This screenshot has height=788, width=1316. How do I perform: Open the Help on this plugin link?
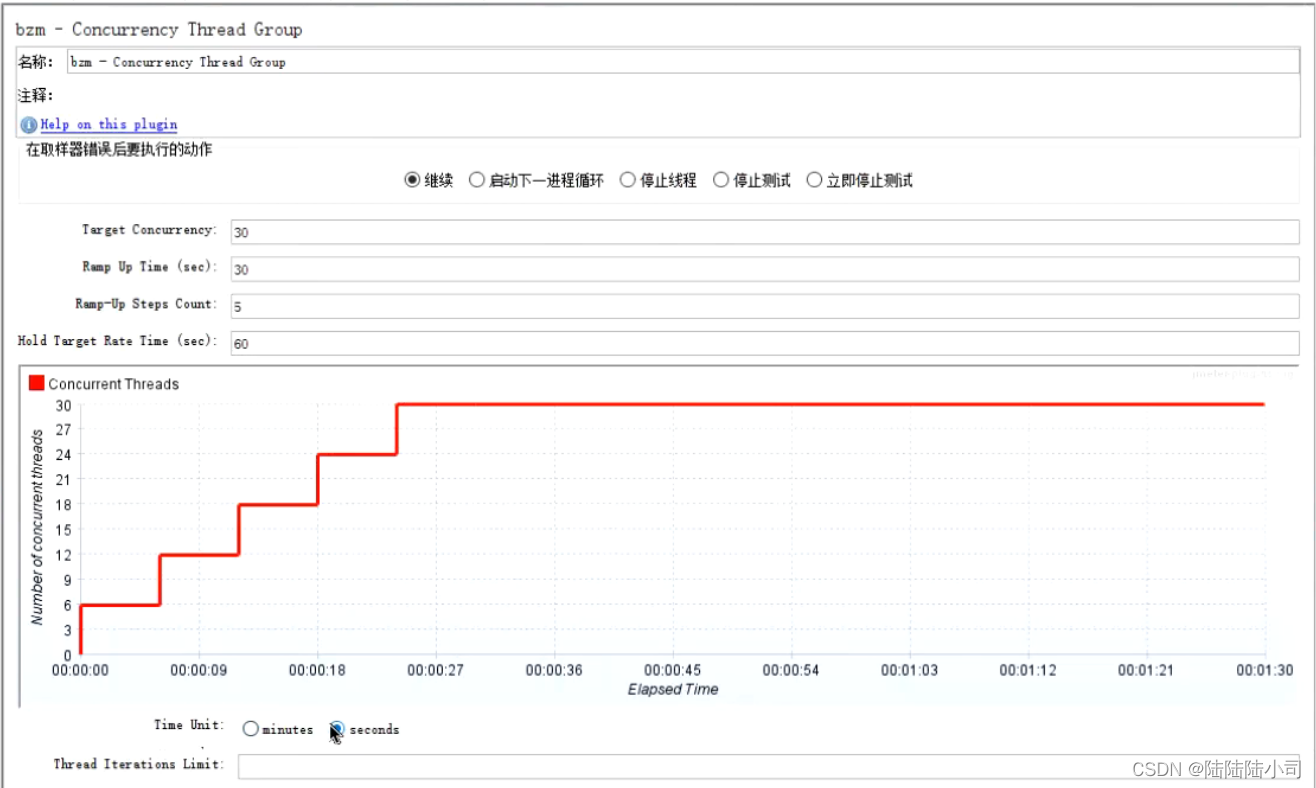tap(107, 124)
